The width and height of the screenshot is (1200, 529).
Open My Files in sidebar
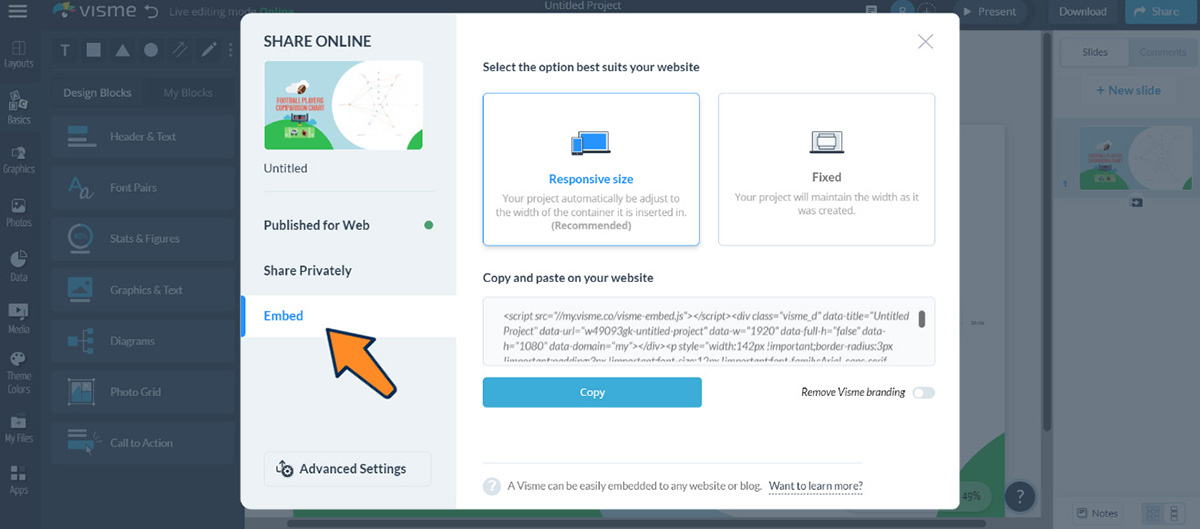pyautogui.click(x=18, y=428)
